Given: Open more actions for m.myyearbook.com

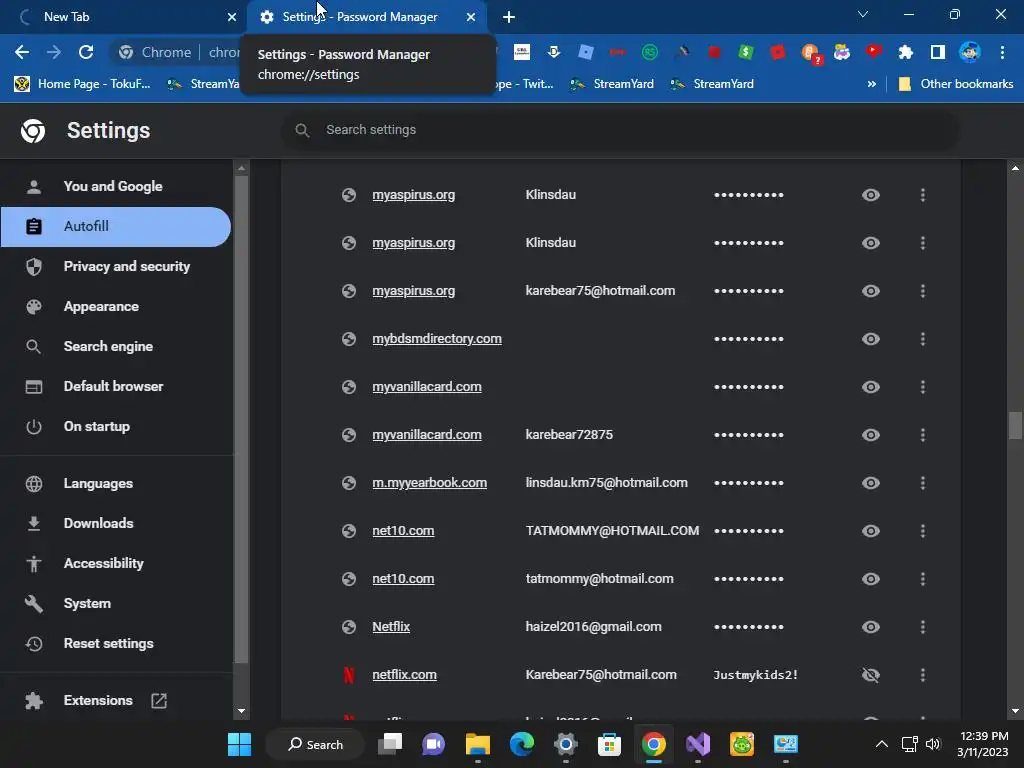Looking at the screenshot, I should (x=923, y=483).
